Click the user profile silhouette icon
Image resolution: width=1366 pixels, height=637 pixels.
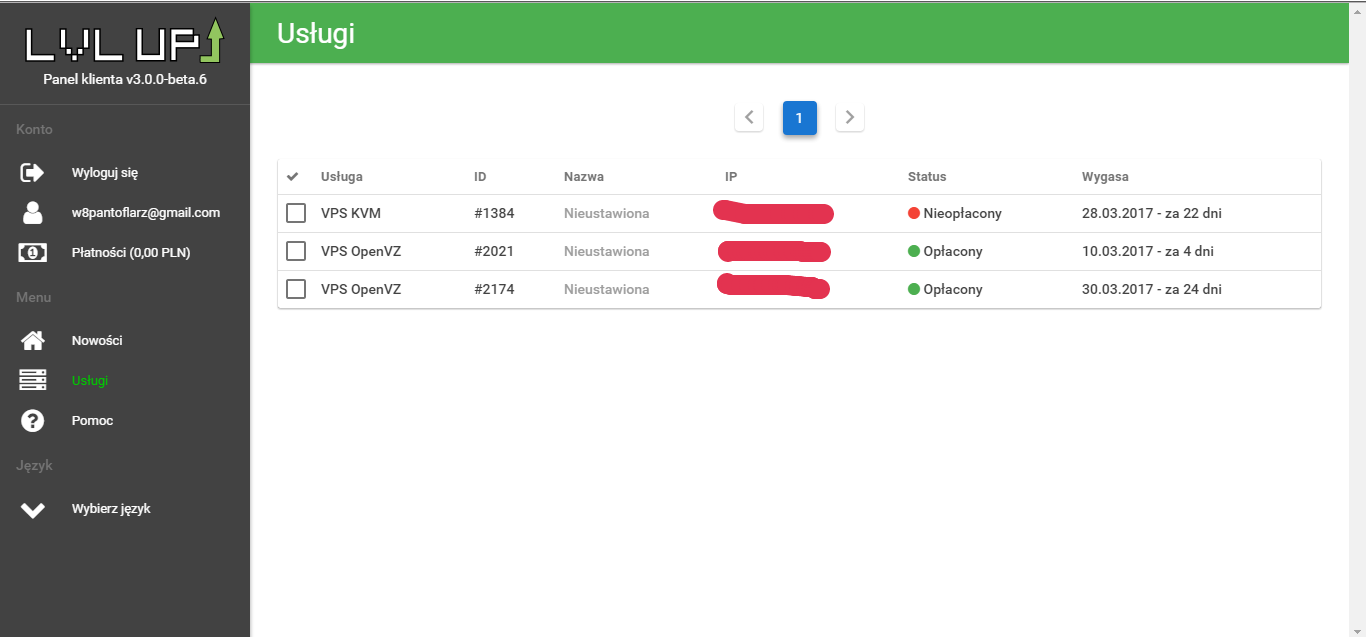(x=33, y=213)
